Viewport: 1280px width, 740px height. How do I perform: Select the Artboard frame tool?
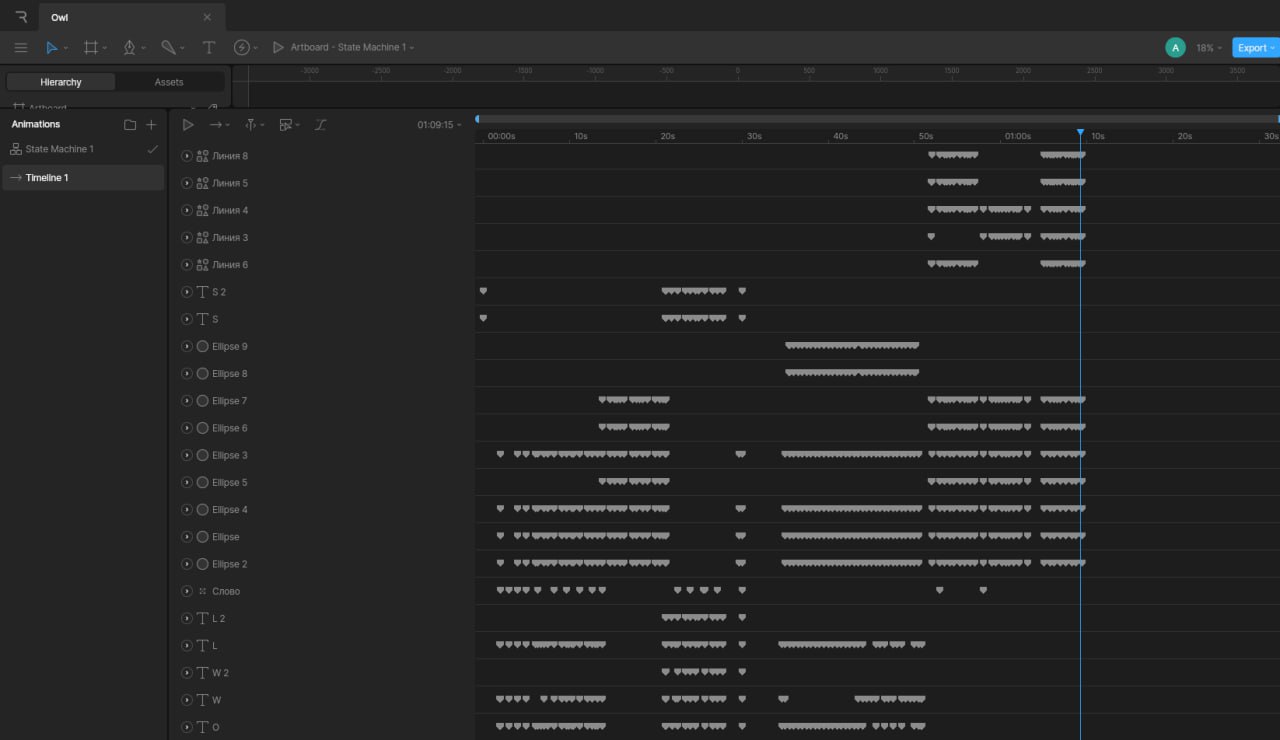(x=91, y=47)
